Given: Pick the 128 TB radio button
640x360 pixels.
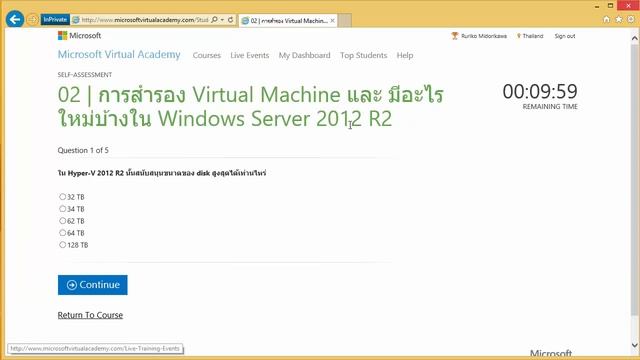Looking at the screenshot, I should click(62, 245).
